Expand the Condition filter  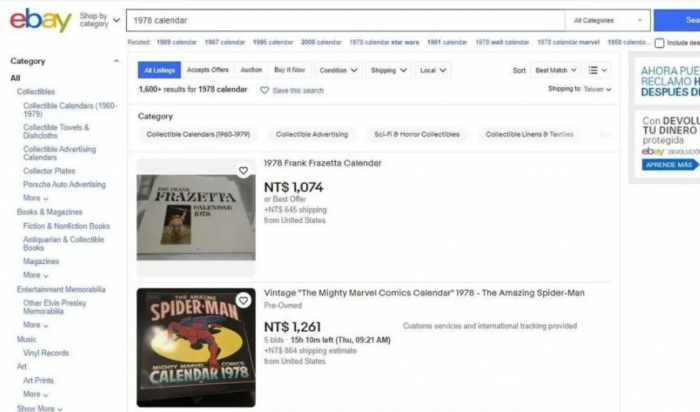click(338, 70)
